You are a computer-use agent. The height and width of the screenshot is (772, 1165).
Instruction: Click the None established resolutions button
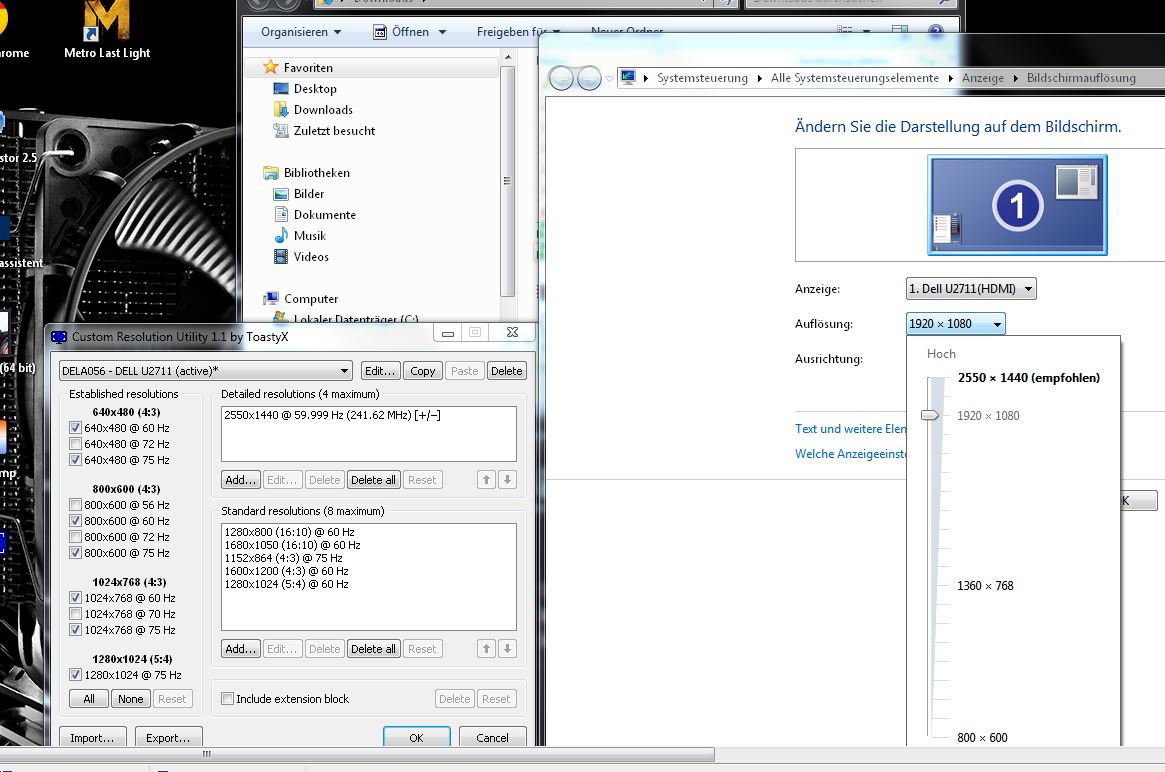pyautogui.click(x=131, y=698)
